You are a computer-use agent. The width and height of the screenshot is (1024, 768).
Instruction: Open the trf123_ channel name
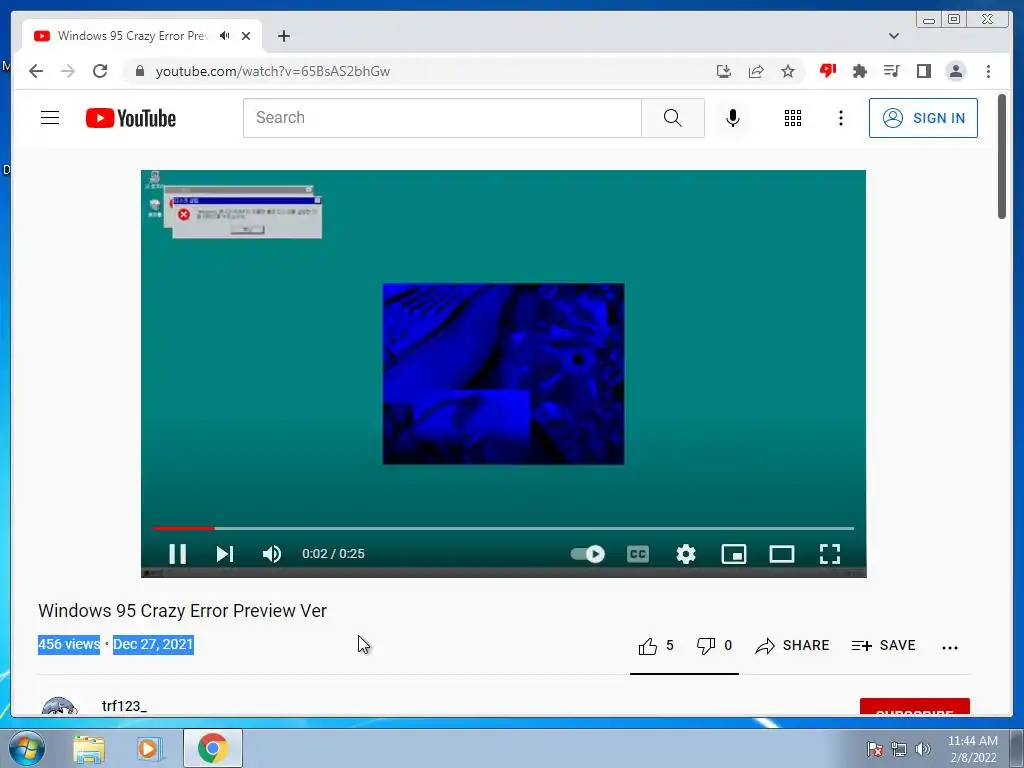124,706
